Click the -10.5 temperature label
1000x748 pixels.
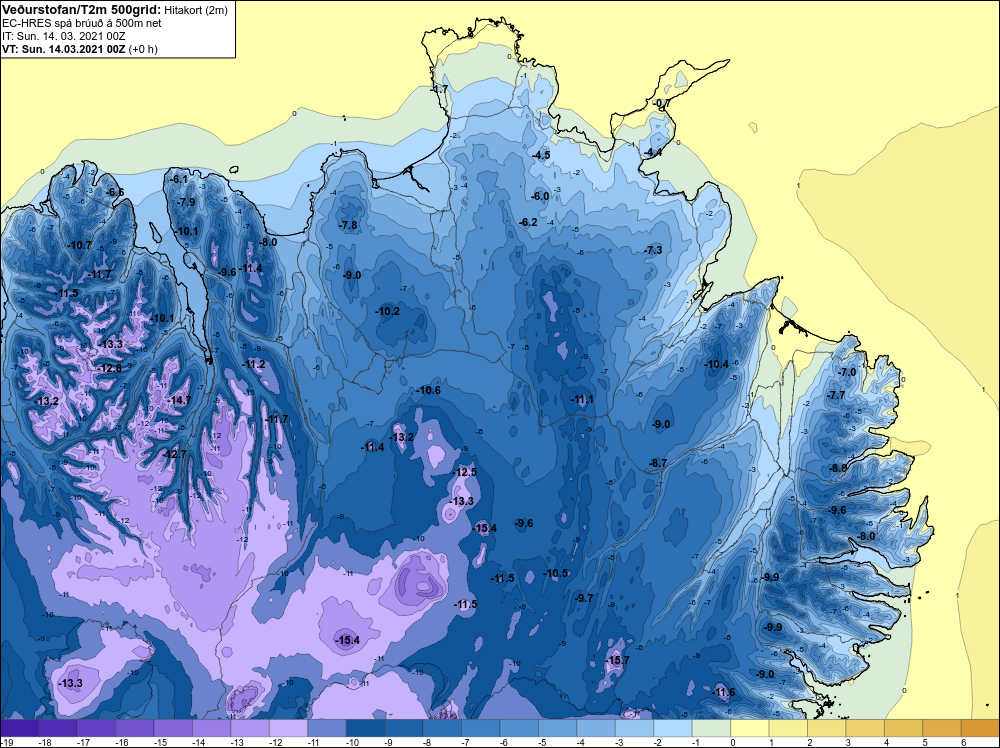click(x=555, y=574)
